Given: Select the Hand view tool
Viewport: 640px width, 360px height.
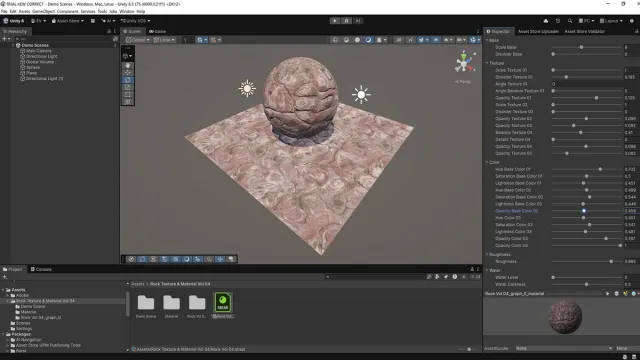Looking at the screenshot, I should pos(128,65).
